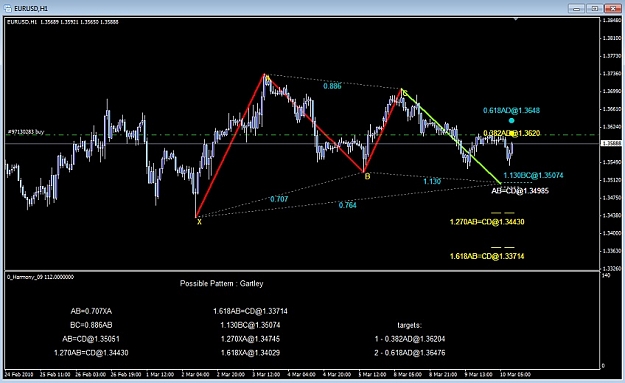Click the 'B' pivot point label

(367, 176)
